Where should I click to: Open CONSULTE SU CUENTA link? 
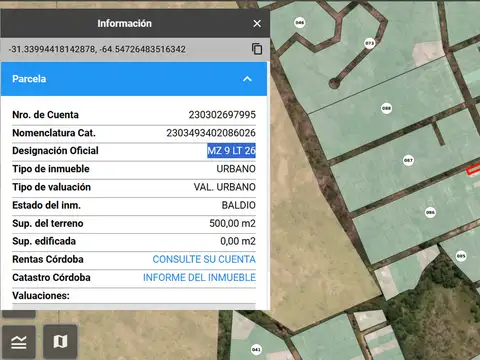click(204, 259)
